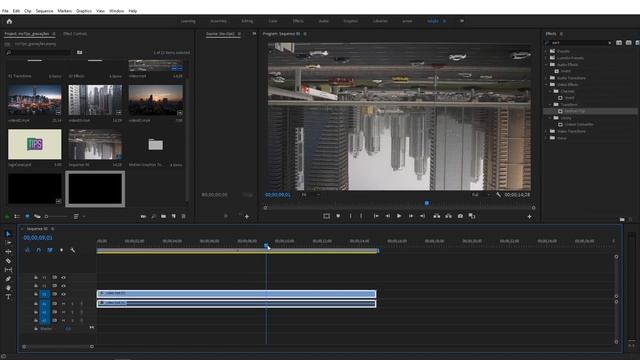Go to Out point in Program monitor
This screenshot has width=640, height=360.
coord(422,216)
